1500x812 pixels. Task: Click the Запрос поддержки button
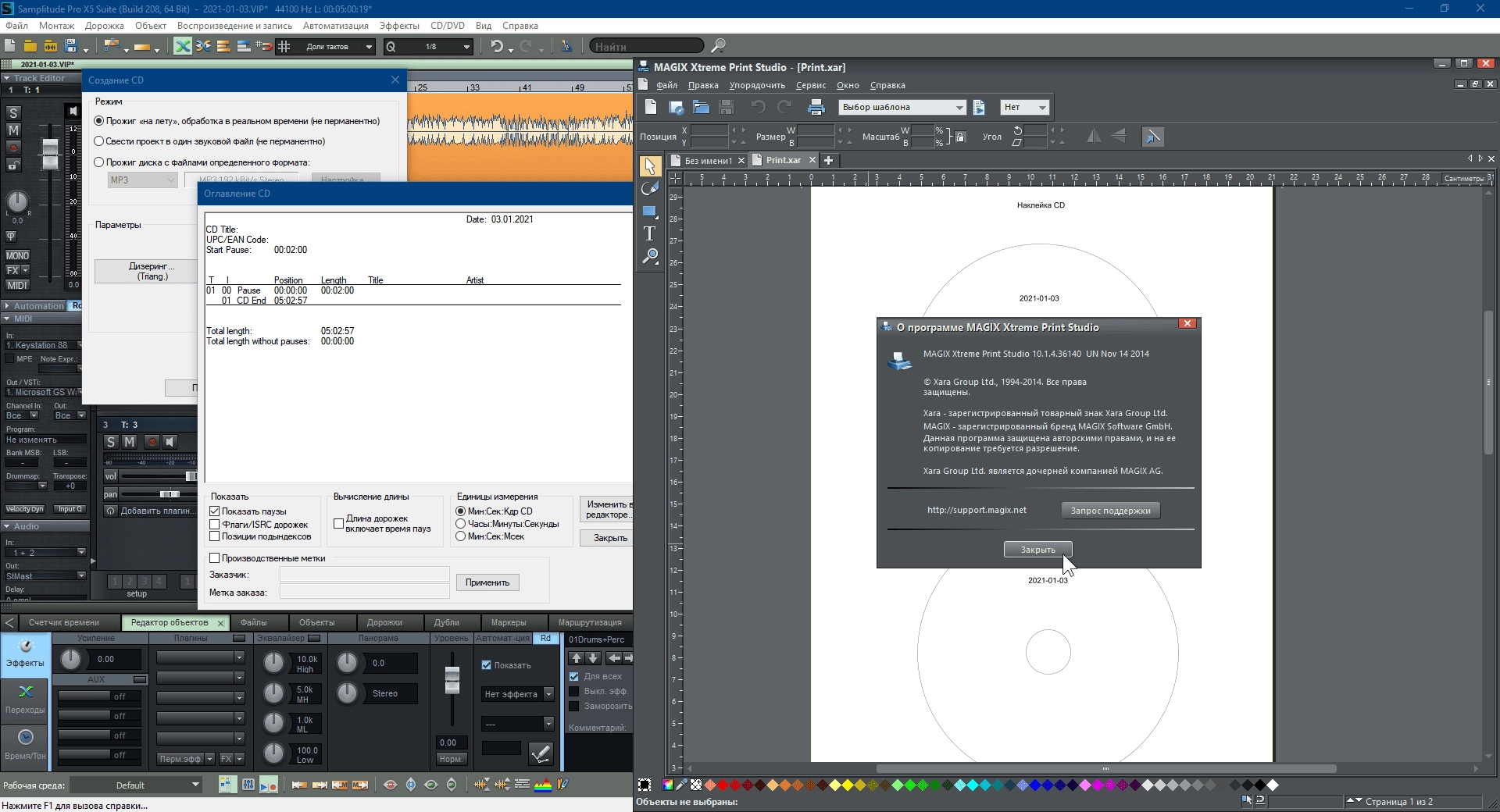pyautogui.click(x=1110, y=511)
